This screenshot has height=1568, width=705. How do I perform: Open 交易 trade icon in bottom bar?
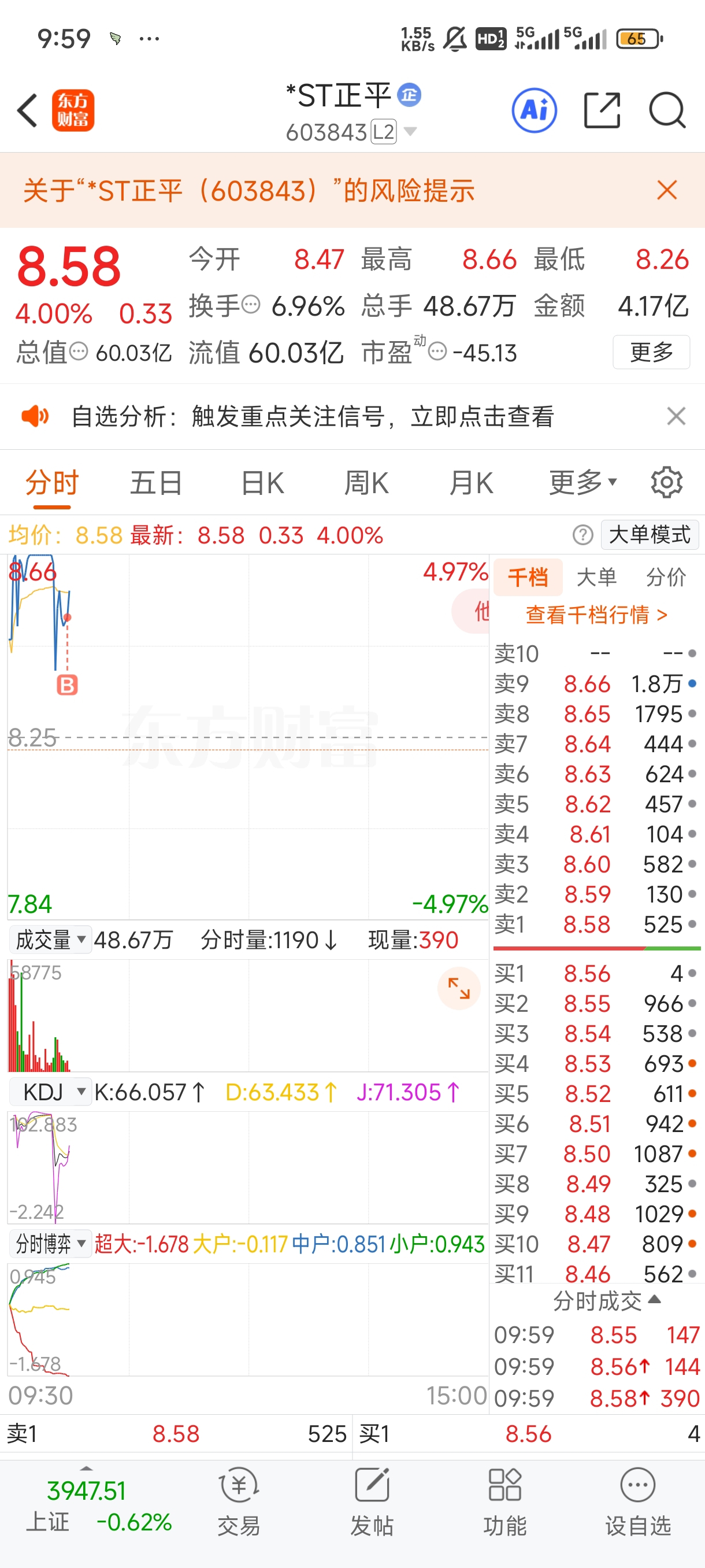pos(239,1501)
